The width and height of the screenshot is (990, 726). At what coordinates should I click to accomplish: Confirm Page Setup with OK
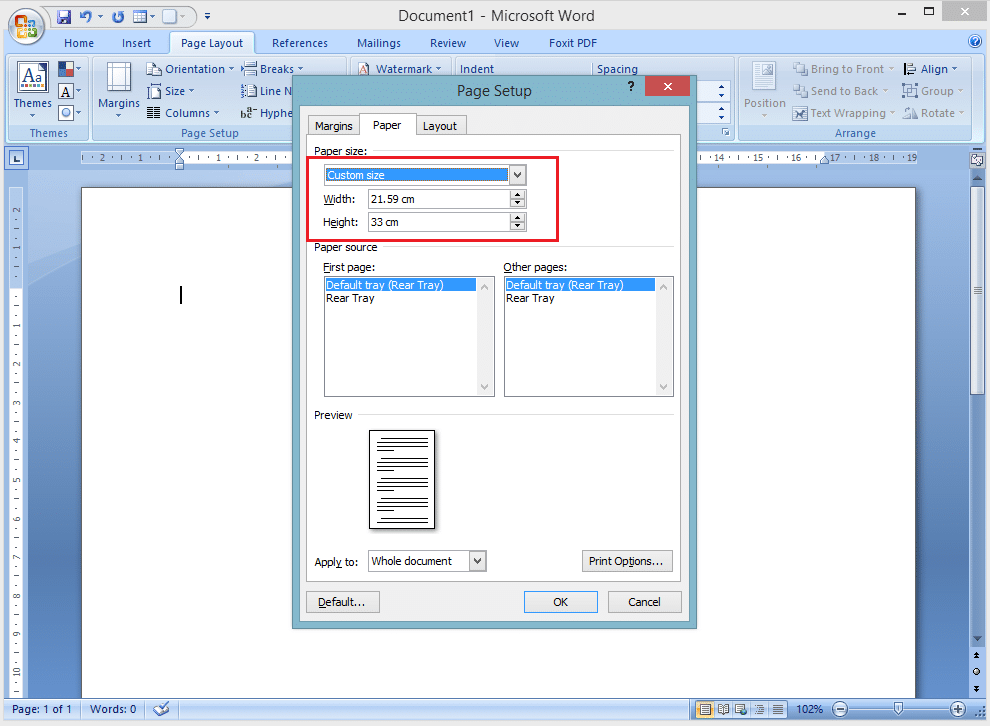coord(560,602)
